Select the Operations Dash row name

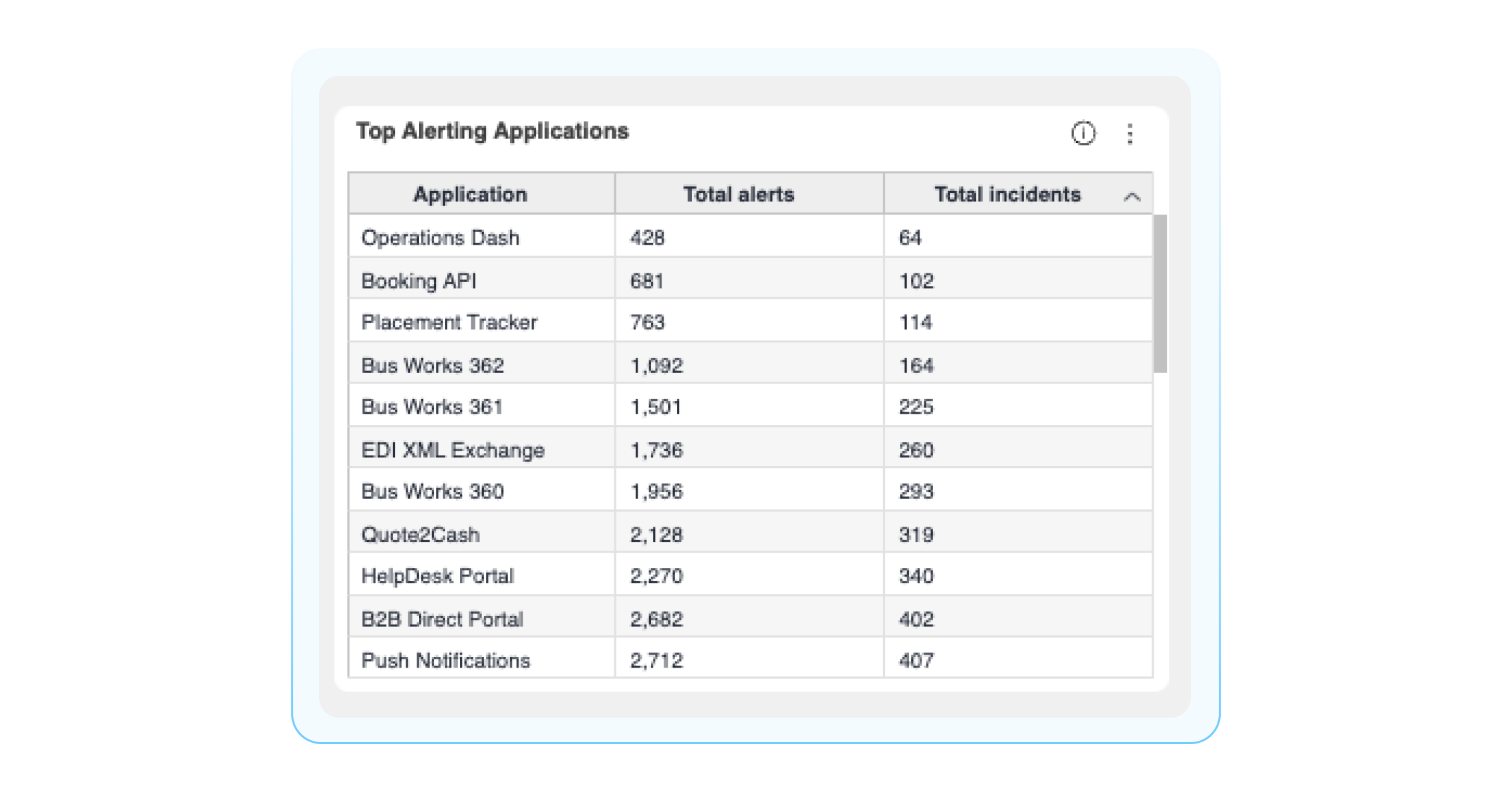point(440,237)
